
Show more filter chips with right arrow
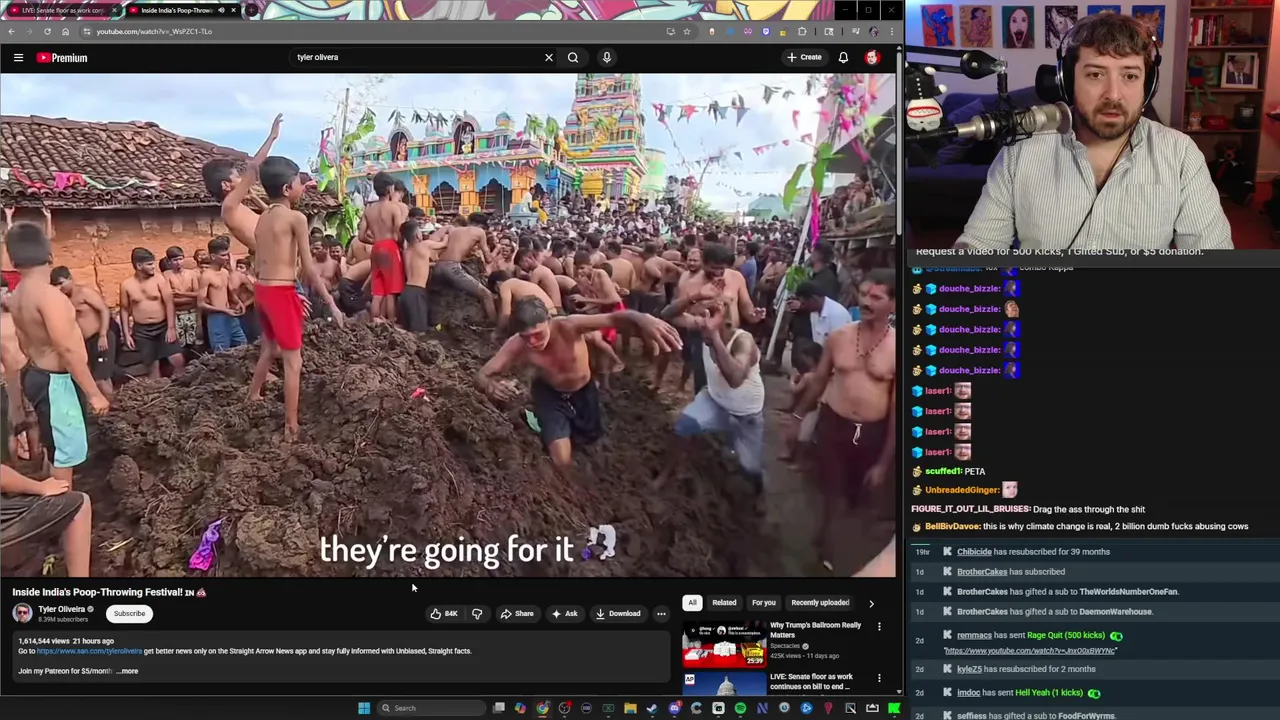(871, 603)
